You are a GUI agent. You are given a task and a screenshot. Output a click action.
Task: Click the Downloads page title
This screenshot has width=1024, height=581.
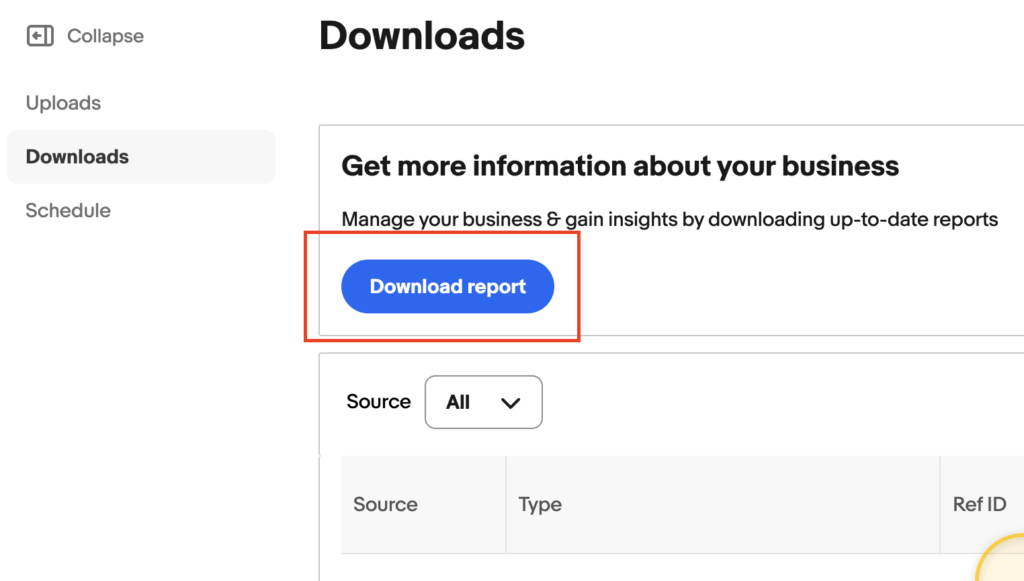pos(421,37)
